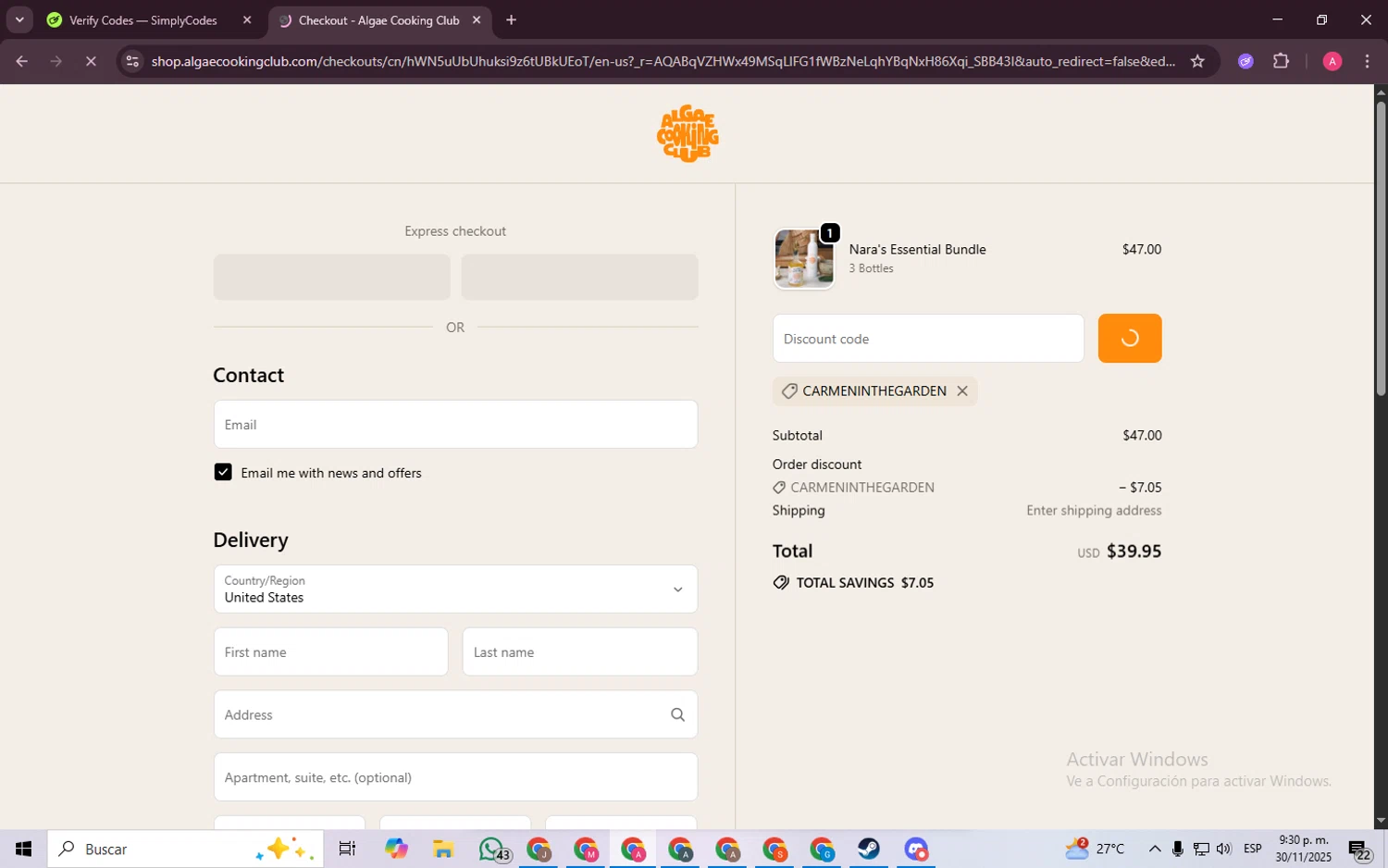Open the Chrome extensions puzzle menu
Screen dimensions: 1388x868
[x=1281, y=61]
